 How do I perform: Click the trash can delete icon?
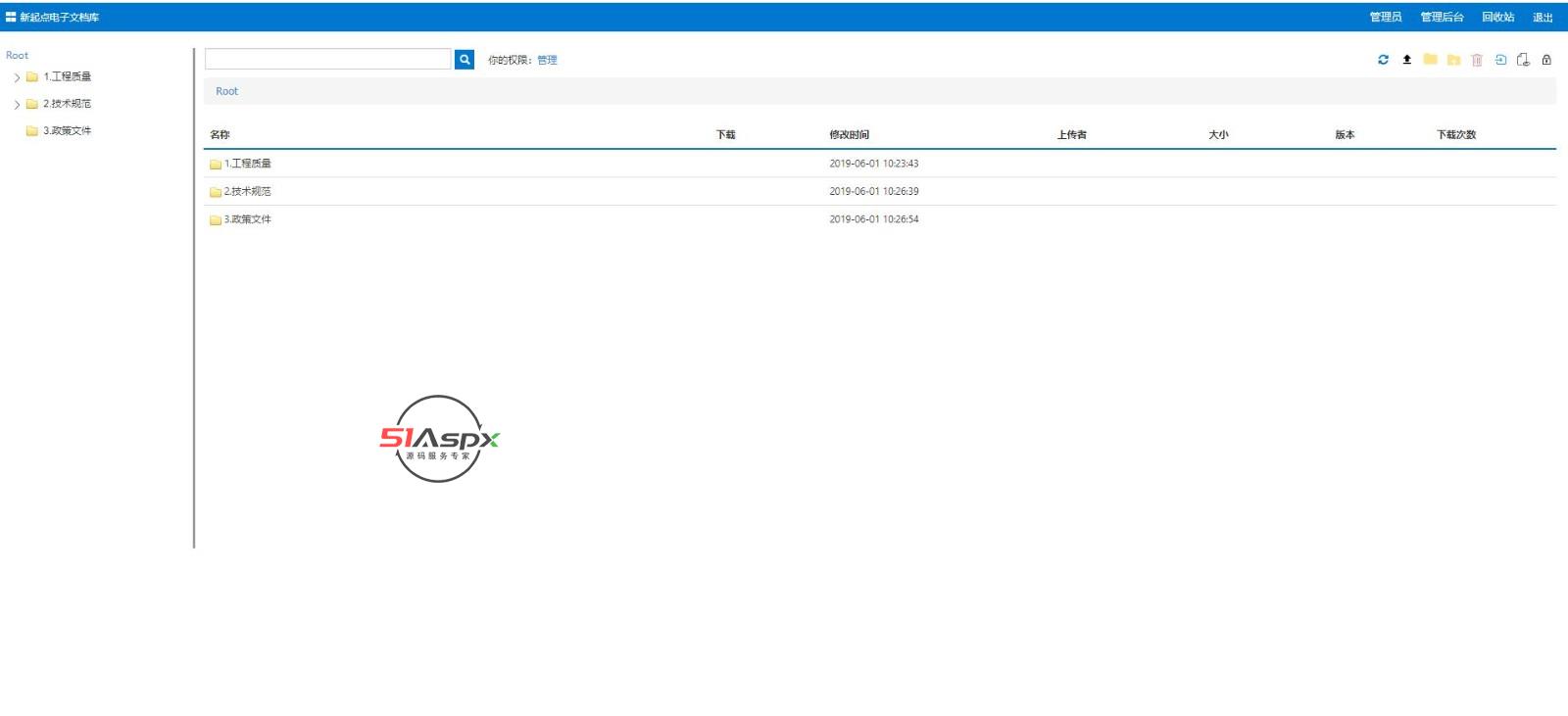click(1477, 60)
